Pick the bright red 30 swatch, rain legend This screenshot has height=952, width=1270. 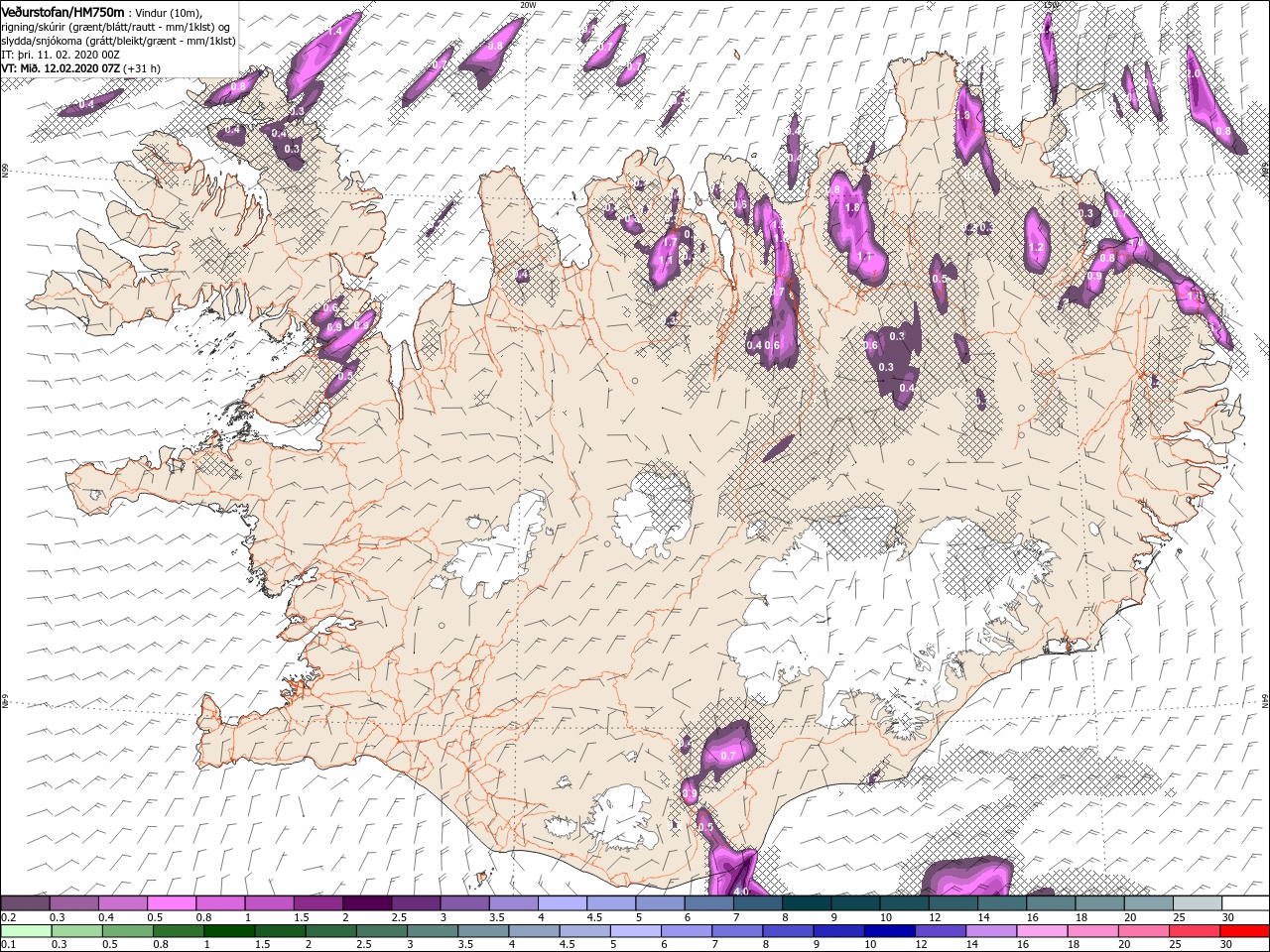click(x=1244, y=931)
